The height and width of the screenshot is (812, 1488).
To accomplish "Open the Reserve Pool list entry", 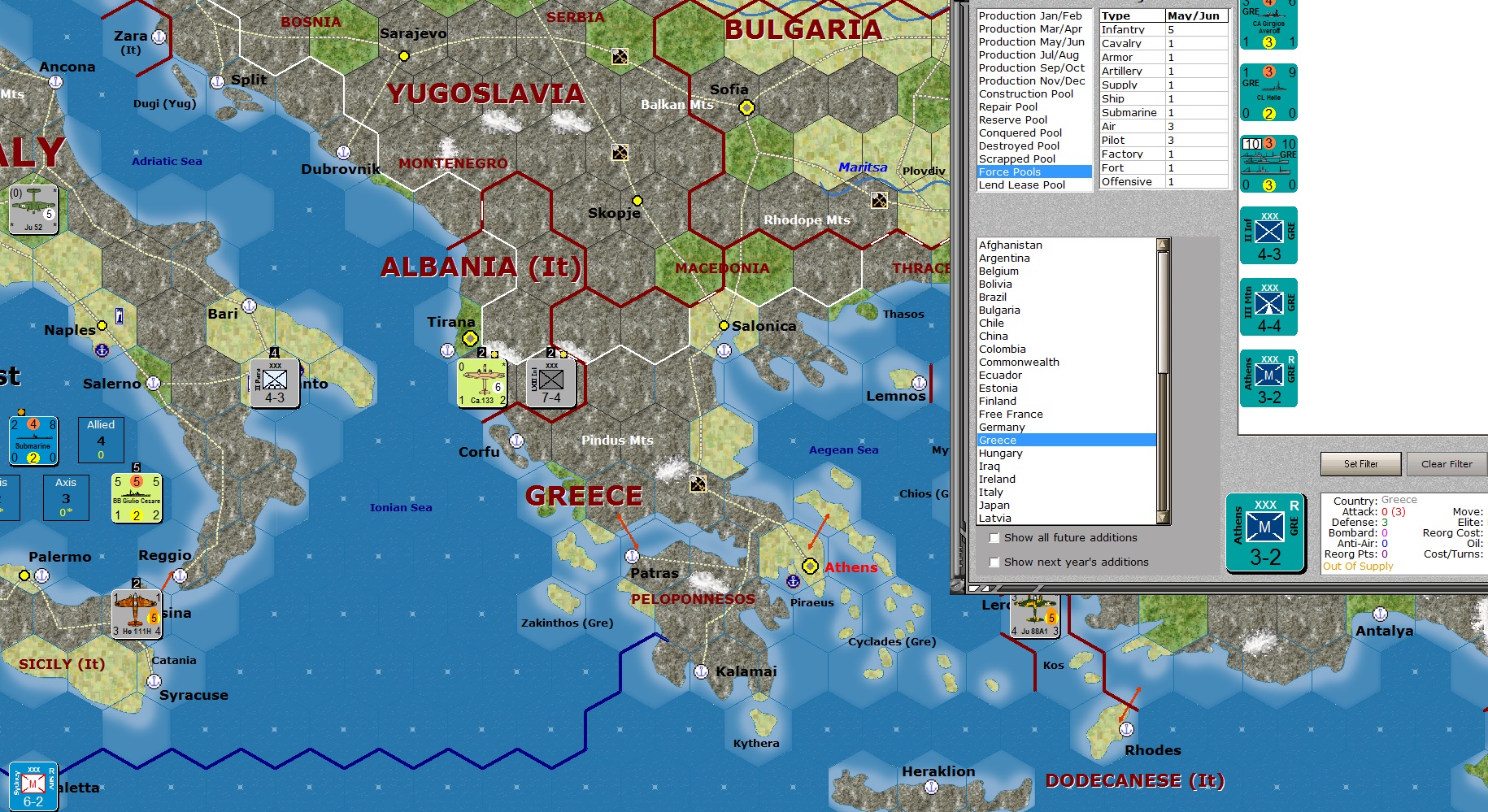I will (1034, 119).
